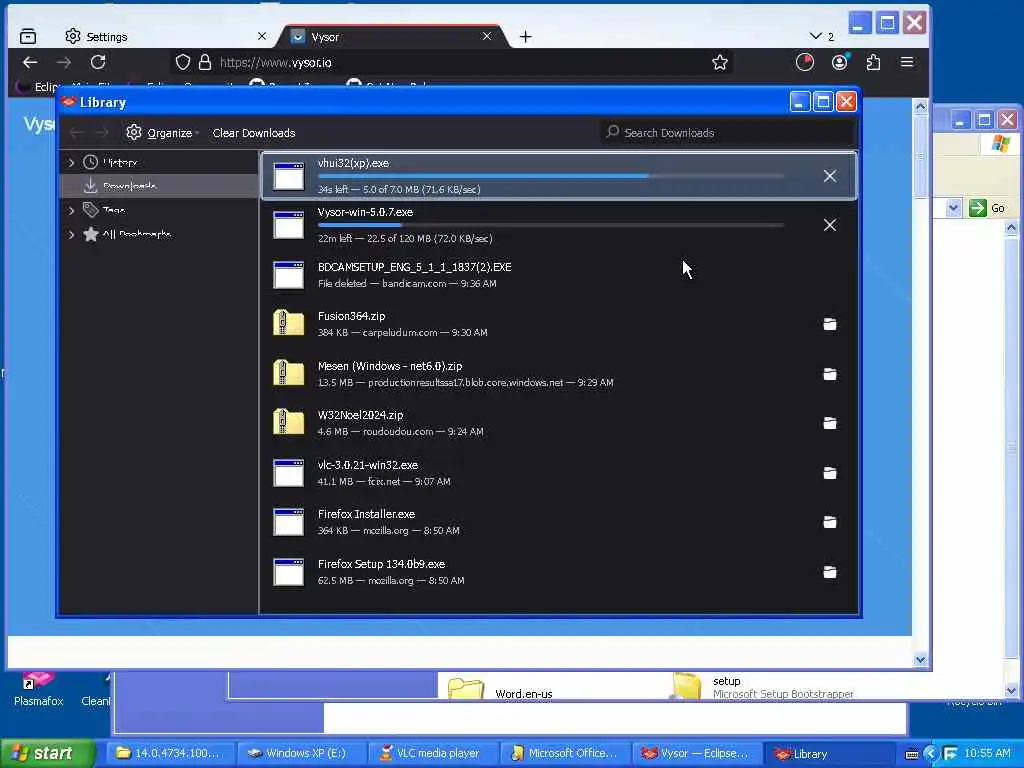Switch to VLC media player taskbar button

433,753
